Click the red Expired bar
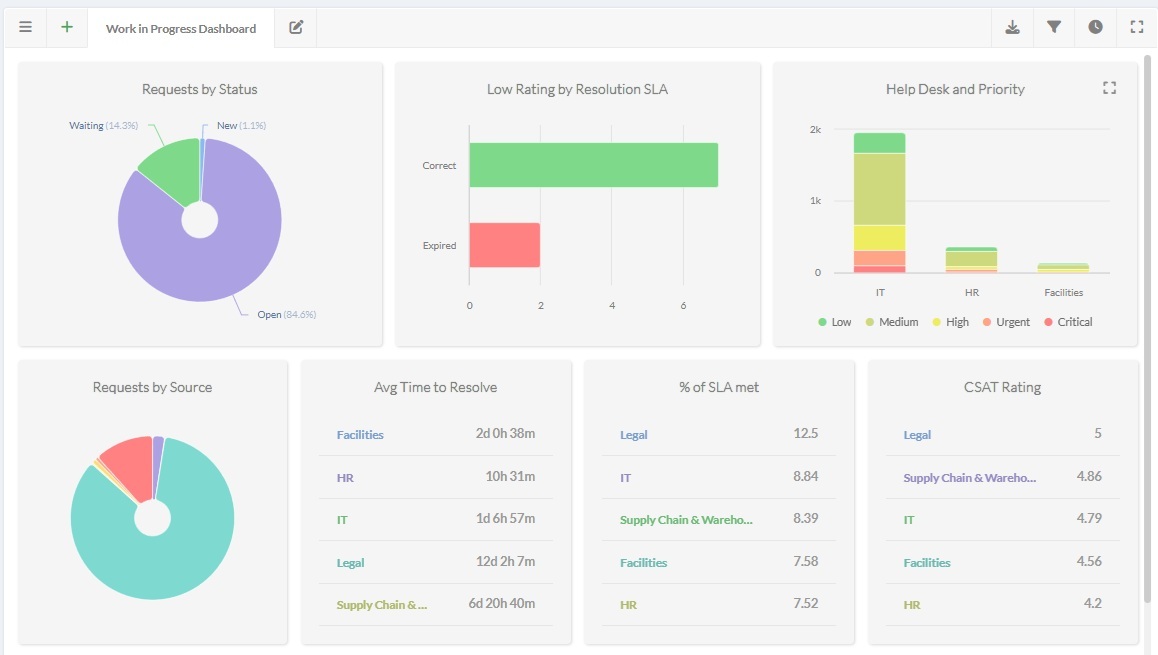The height and width of the screenshot is (655, 1158). pyautogui.click(x=504, y=245)
